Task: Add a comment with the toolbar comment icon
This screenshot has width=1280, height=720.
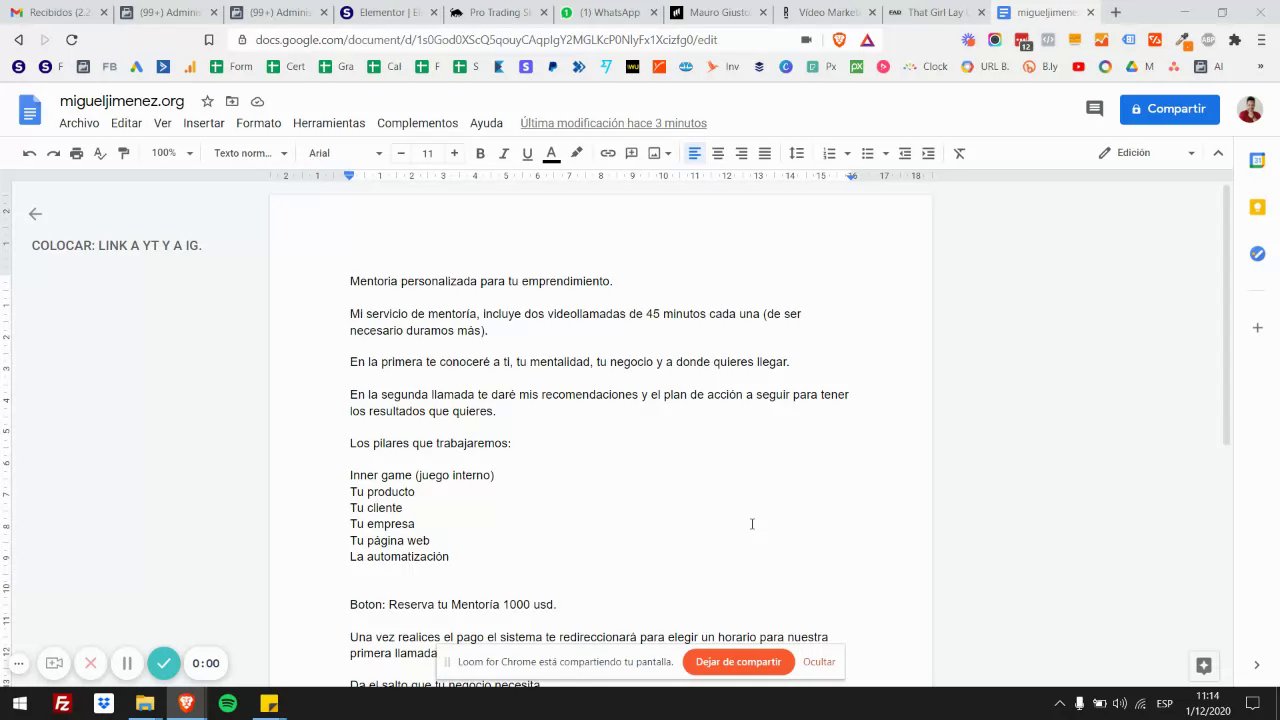Action: 631,153
